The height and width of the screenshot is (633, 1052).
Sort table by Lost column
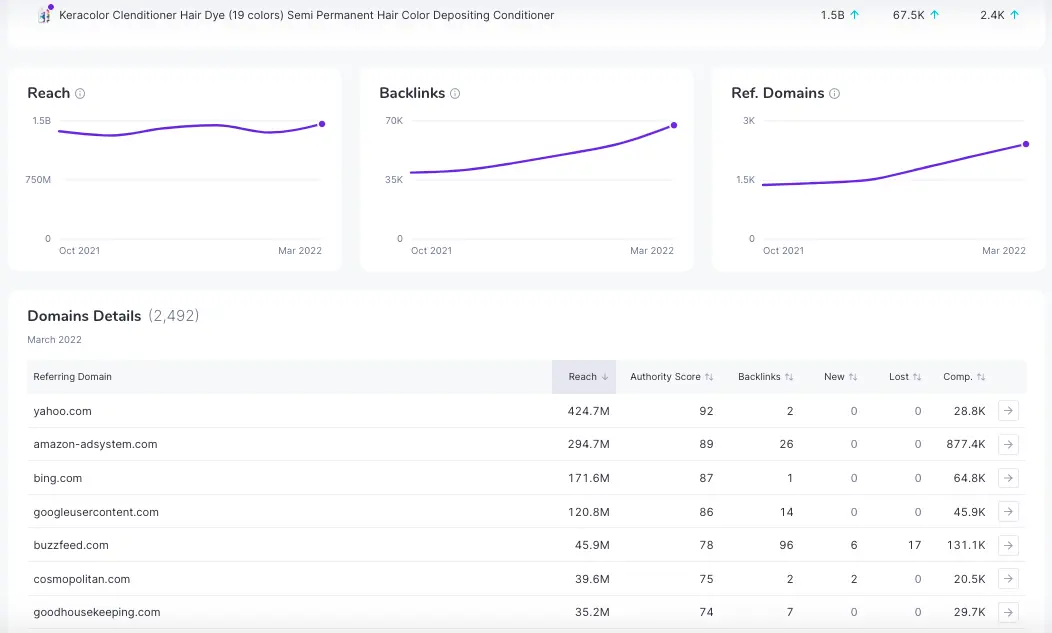point(905,377)
